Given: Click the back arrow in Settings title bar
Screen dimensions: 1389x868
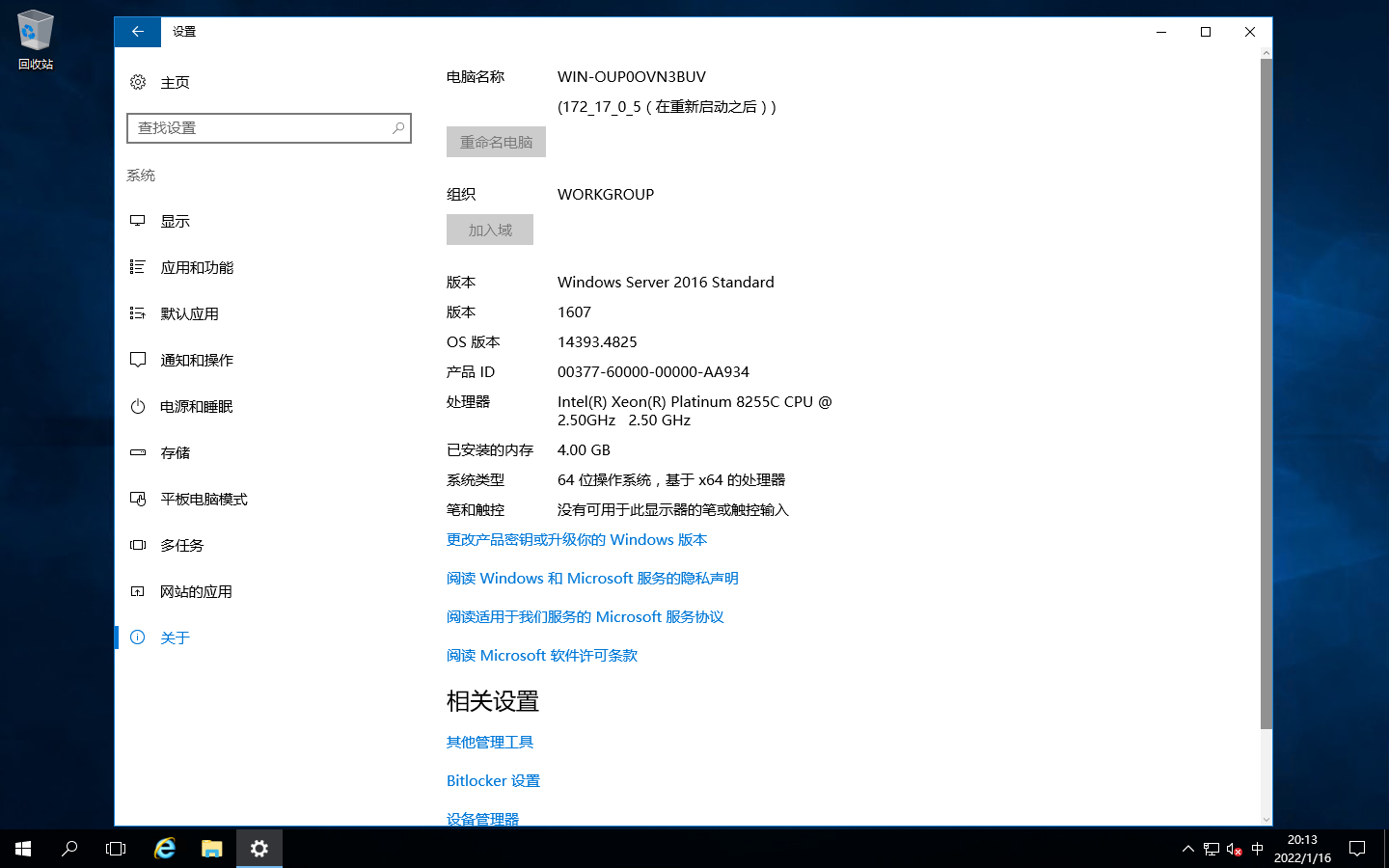Looking at the screenshot, I should tap(138, 32).
